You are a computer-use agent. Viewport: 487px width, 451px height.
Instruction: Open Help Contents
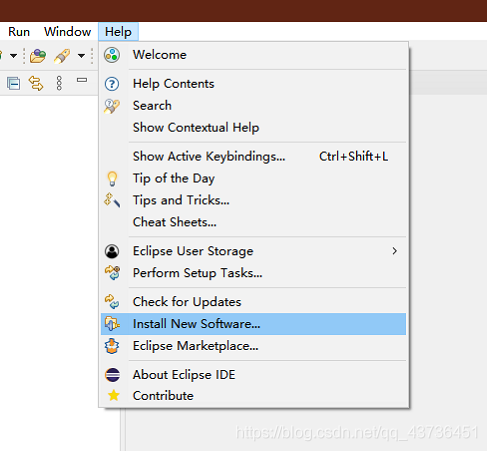253,84
